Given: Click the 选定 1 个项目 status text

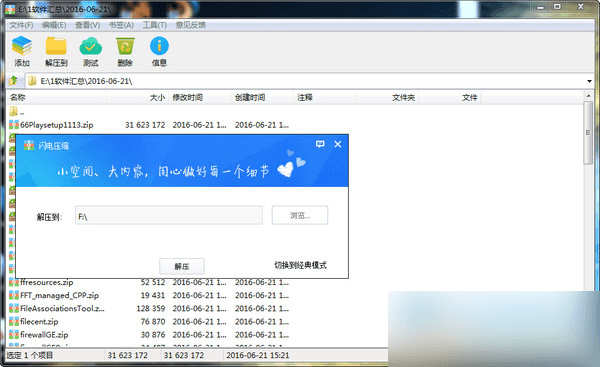Looking at the screenshot, I should pyautogui.click(x=30, y=355).
